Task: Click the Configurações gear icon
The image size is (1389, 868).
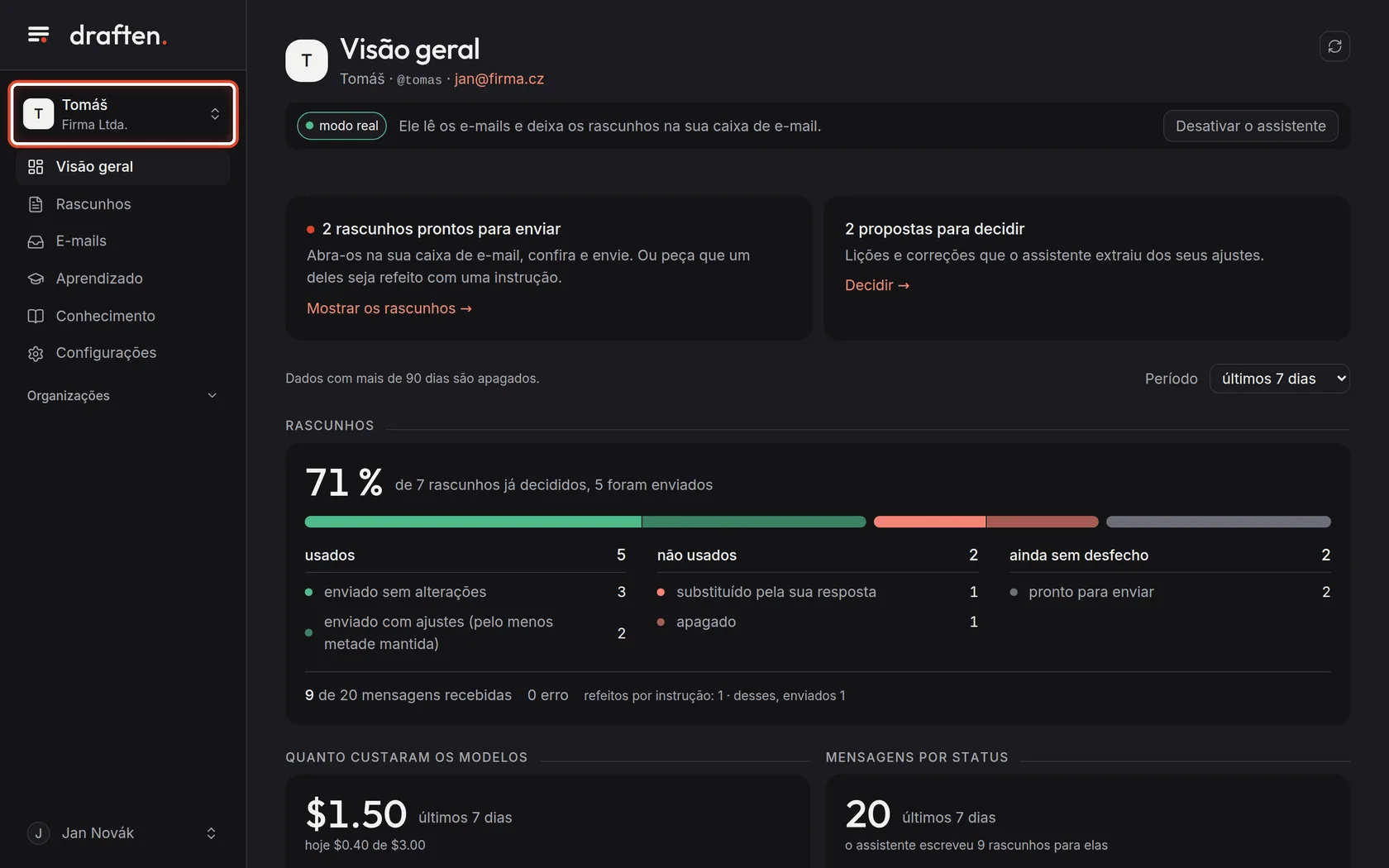Action: tap(36, 353)
